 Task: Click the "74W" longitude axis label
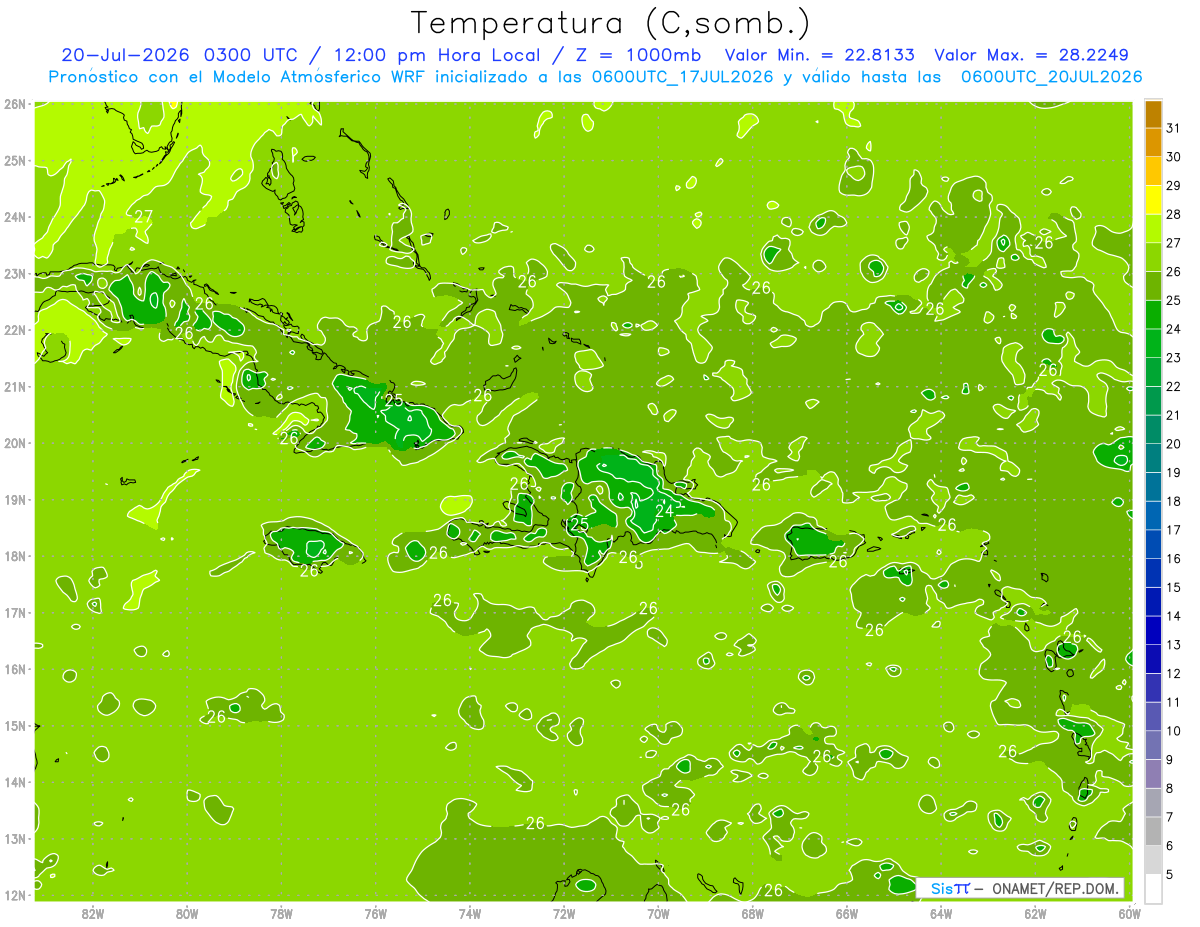coord(469,913)
